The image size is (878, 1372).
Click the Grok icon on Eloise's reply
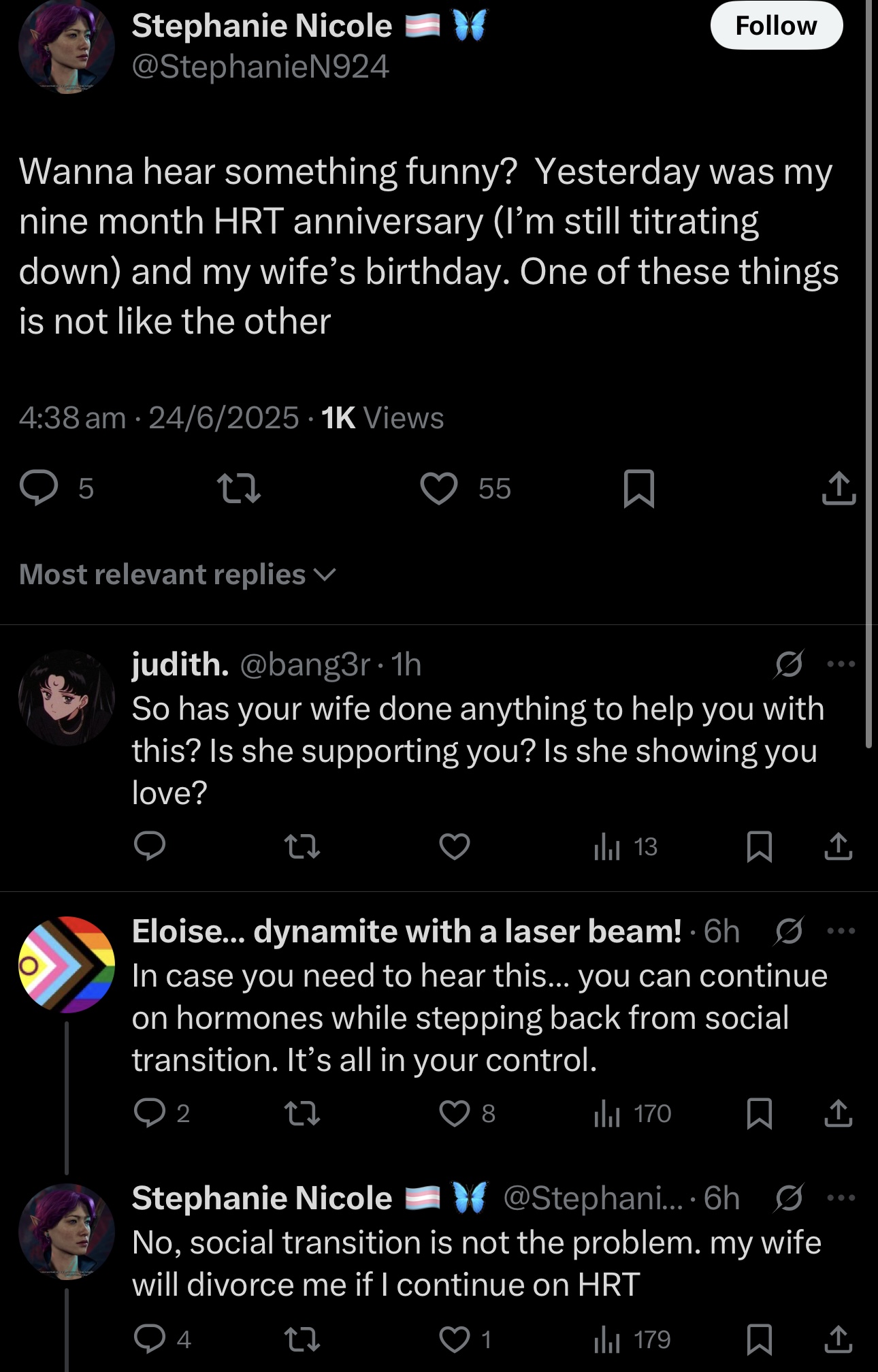(x=788, y=931)
